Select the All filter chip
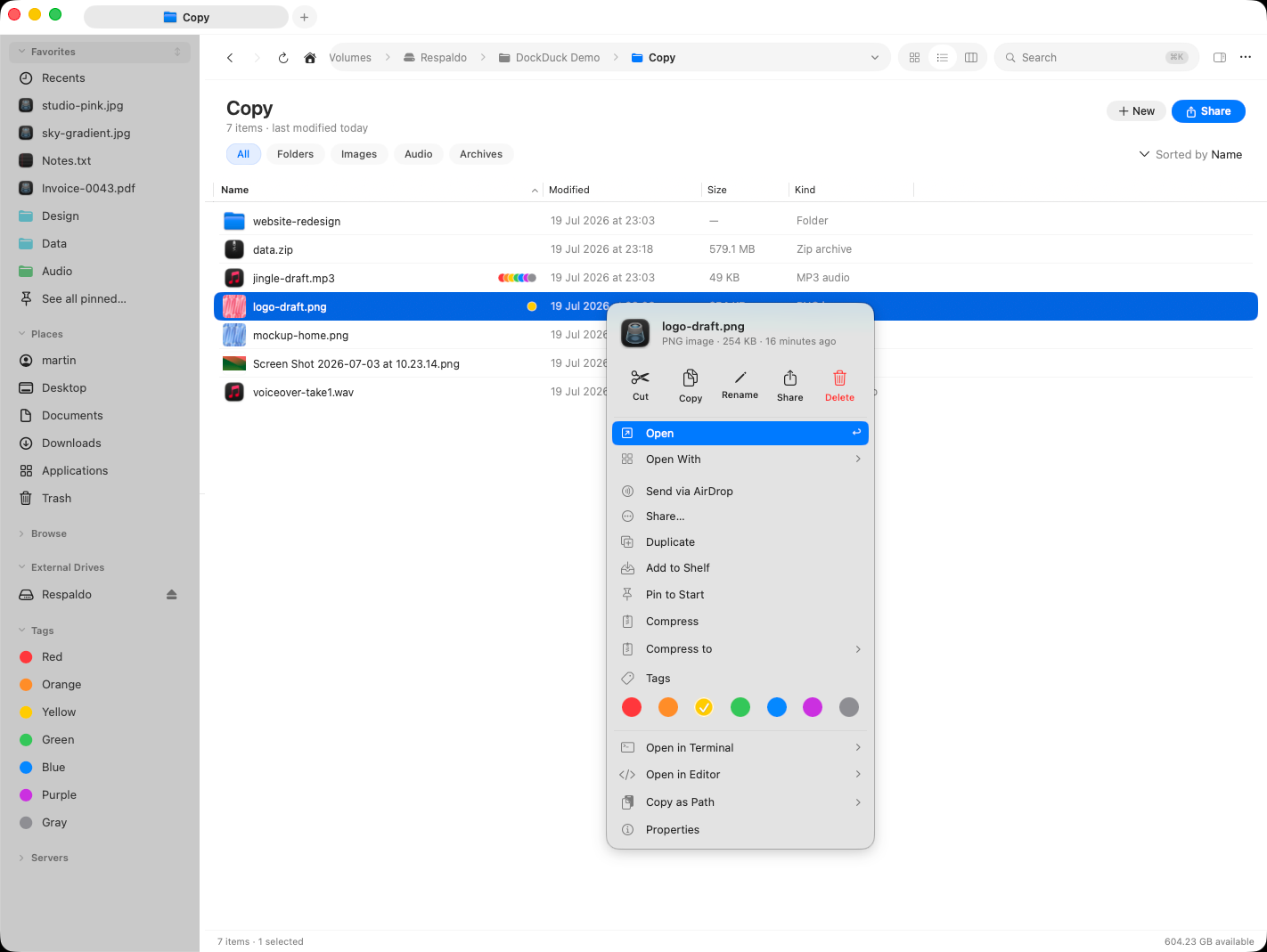The width and height of the screenshot is (1267, 952). pyautogui.click(x=243, y=154)
